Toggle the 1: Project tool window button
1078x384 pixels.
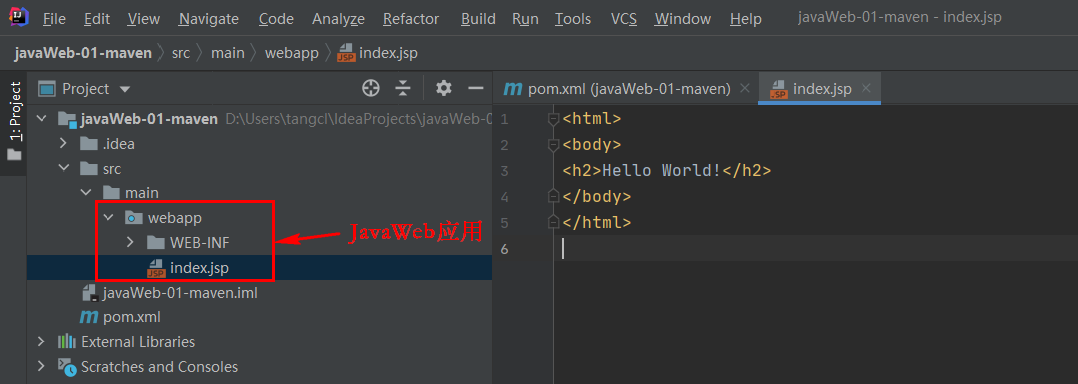(x=14, y=122)
